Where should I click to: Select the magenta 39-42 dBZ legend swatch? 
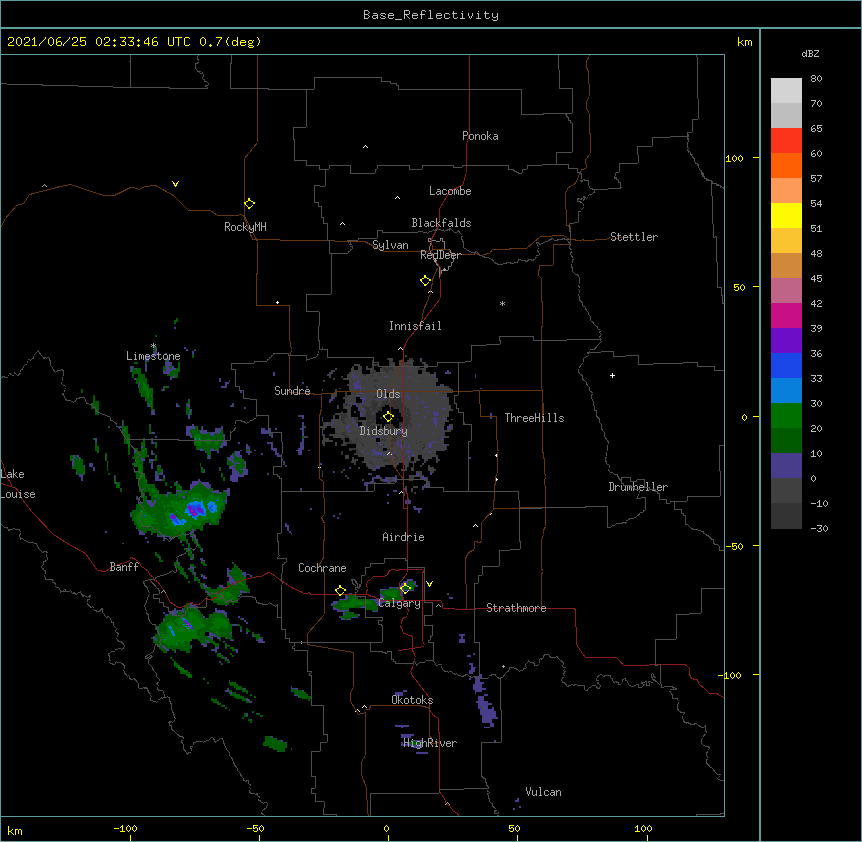(786, 315)
